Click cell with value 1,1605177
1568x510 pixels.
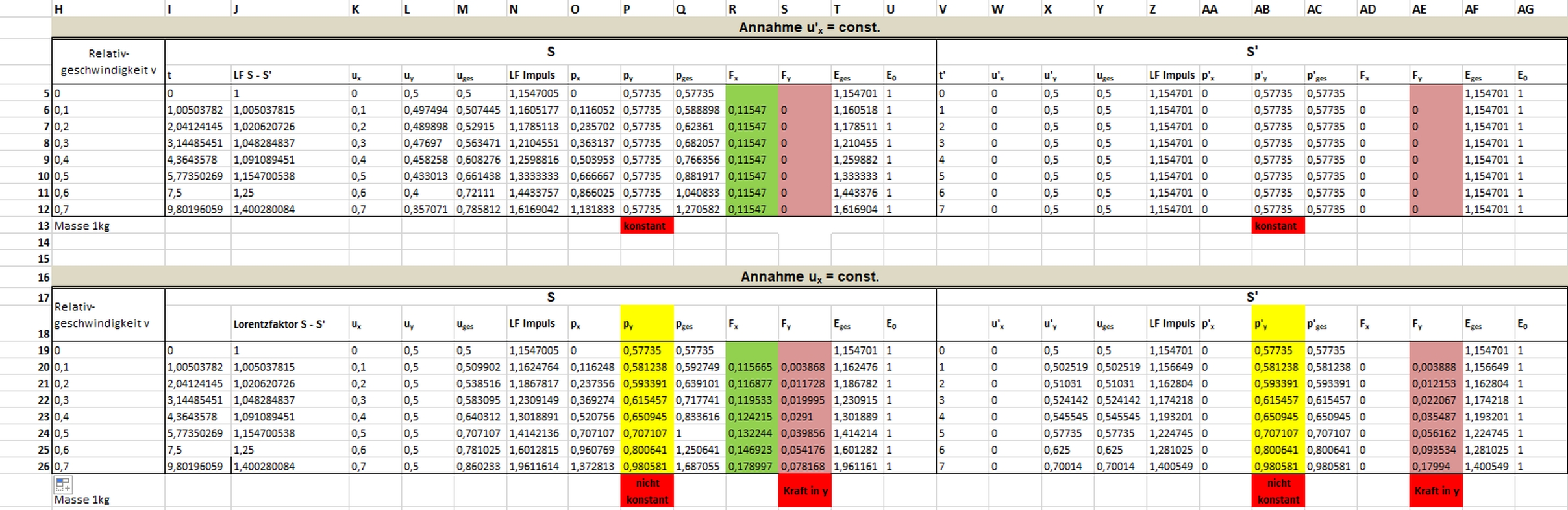tap(537, 110)
